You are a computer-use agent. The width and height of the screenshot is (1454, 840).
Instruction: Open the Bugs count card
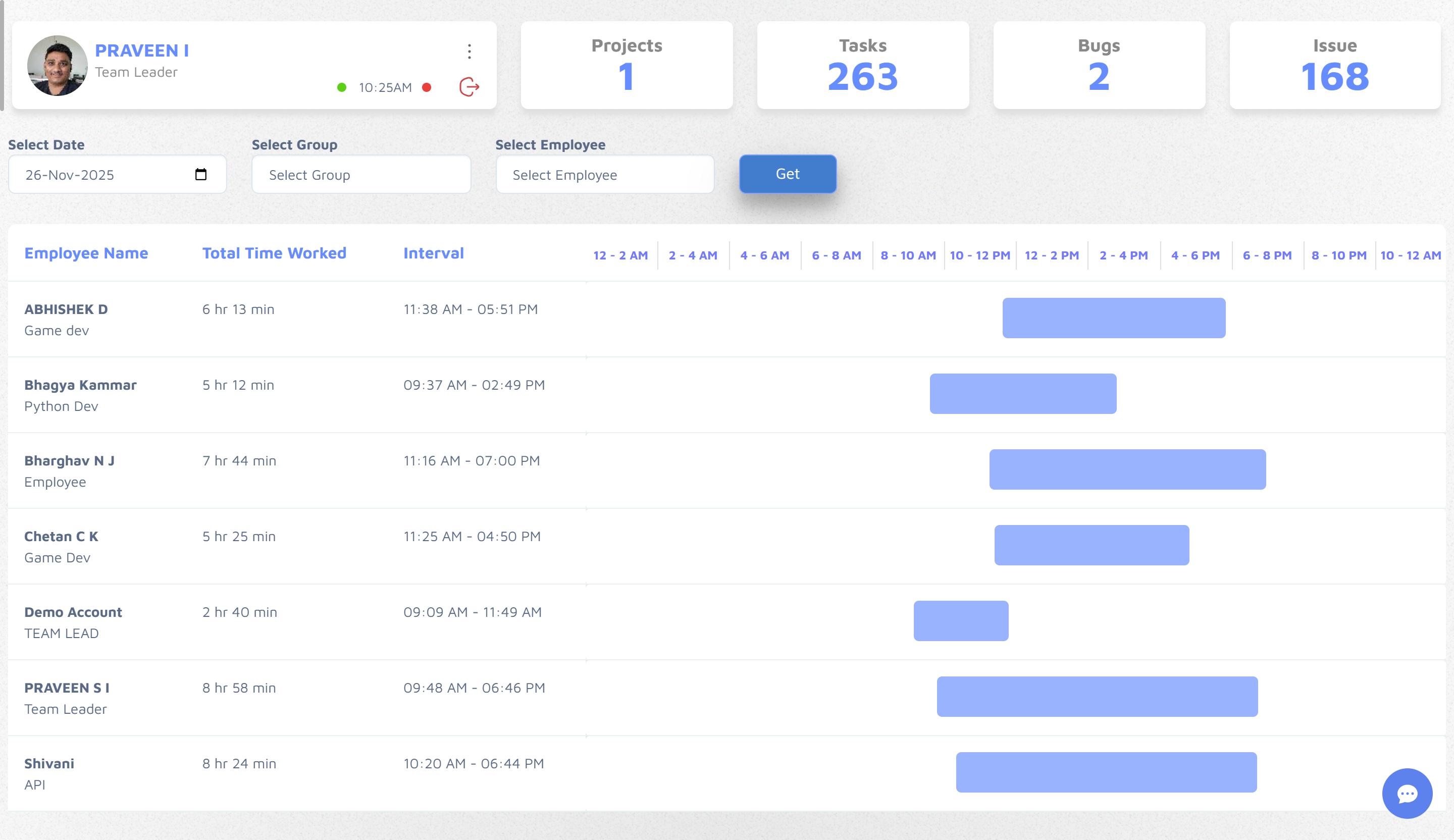coord(1099,65)
